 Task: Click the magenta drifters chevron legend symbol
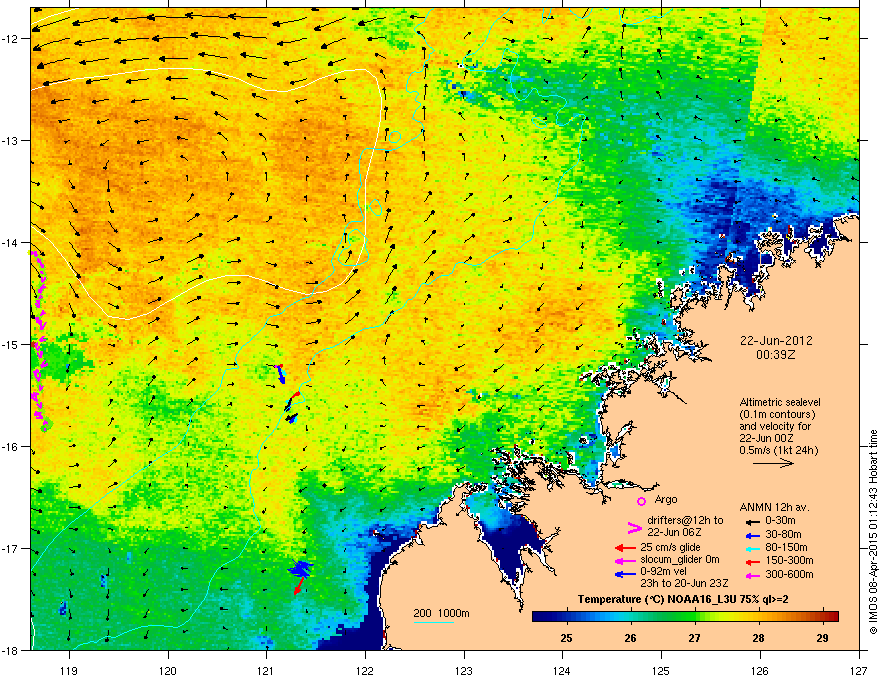pos(634,527)
